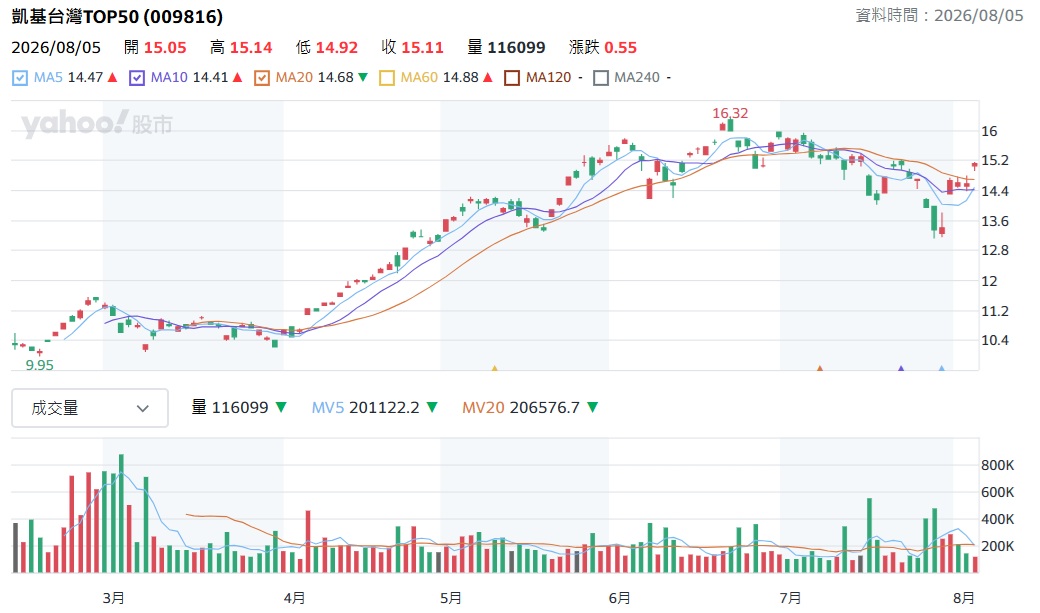Toggle the MA5 moving average checkbox
Screen dimensions: 1040x613
click(x=20, y=78)
